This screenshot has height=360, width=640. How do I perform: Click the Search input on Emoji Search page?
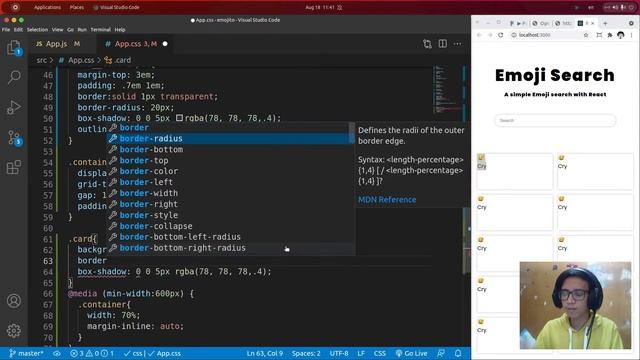(x=555, y=120)
